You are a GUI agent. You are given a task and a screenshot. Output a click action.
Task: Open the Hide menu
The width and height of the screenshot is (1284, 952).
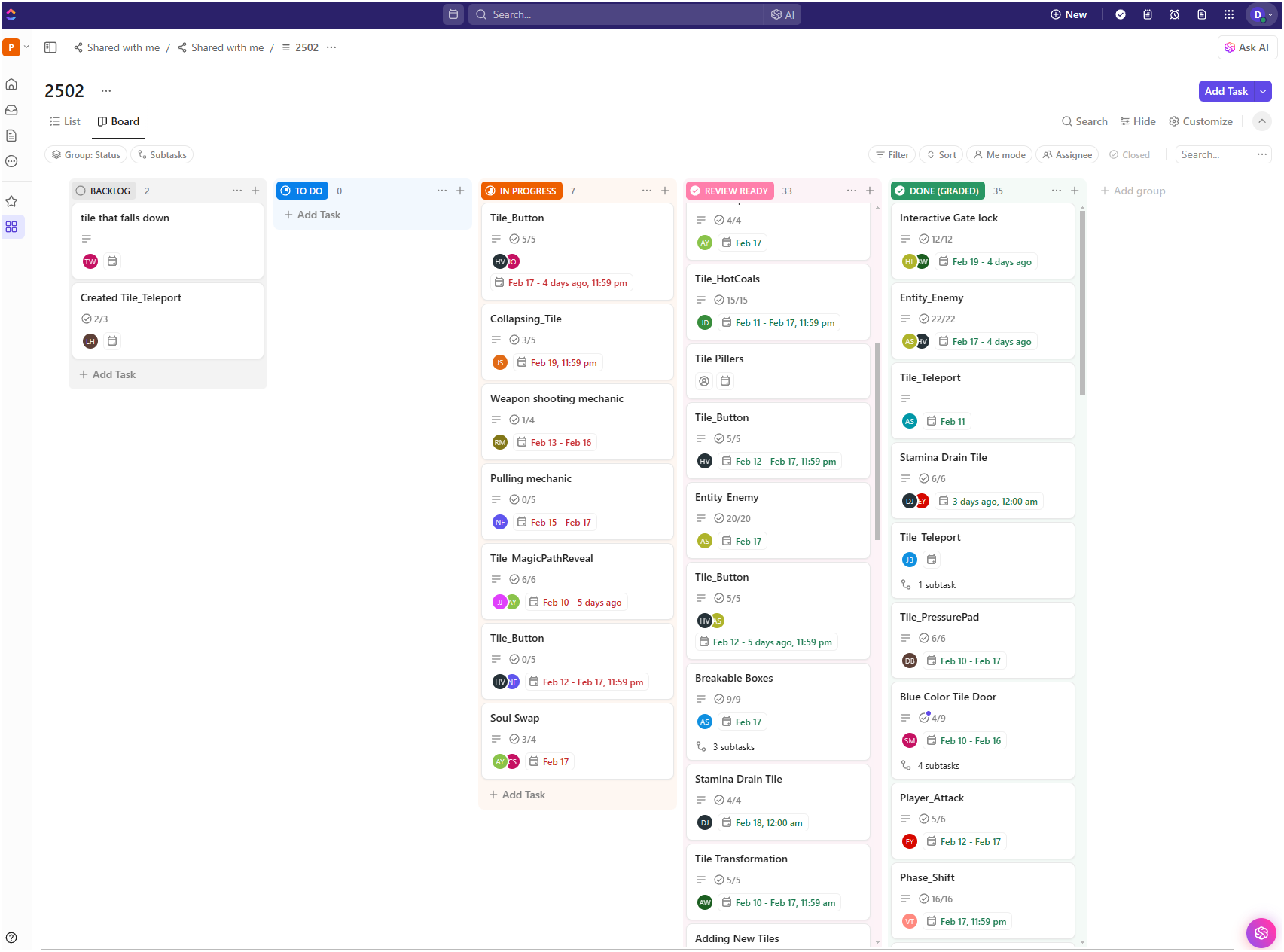[x=1138, y=121]
